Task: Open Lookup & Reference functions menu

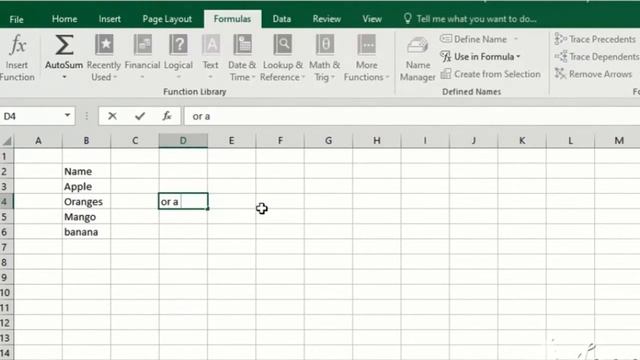Action: [282, 57]
